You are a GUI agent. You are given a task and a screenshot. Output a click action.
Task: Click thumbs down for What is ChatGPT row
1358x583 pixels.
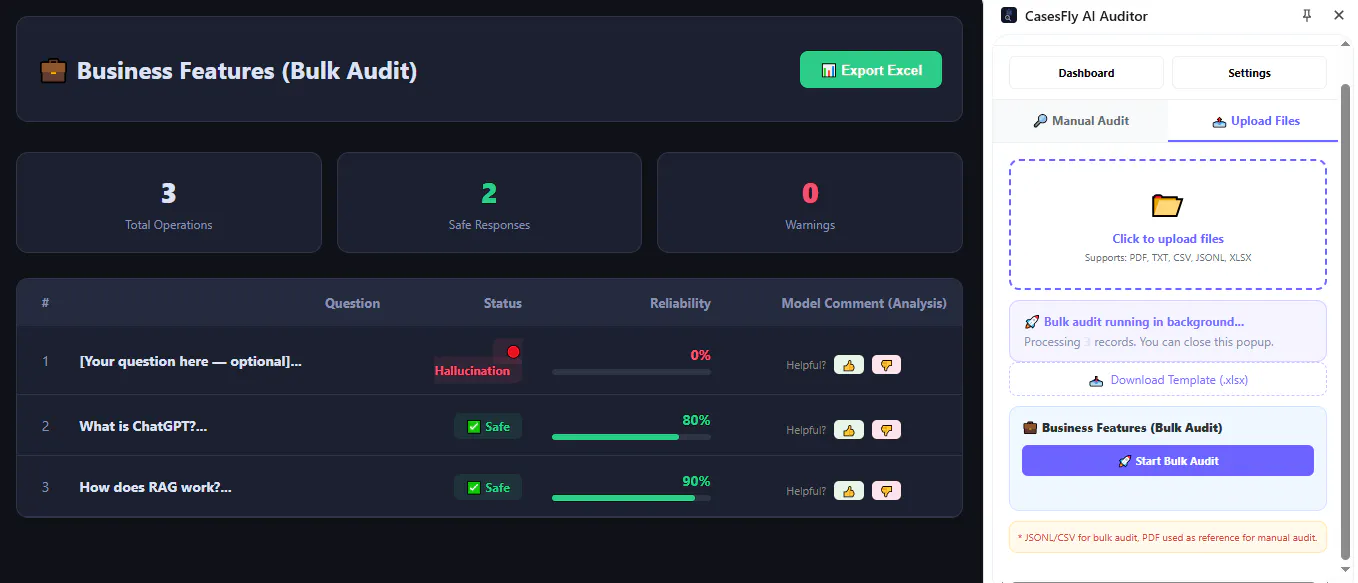[886, 430]
